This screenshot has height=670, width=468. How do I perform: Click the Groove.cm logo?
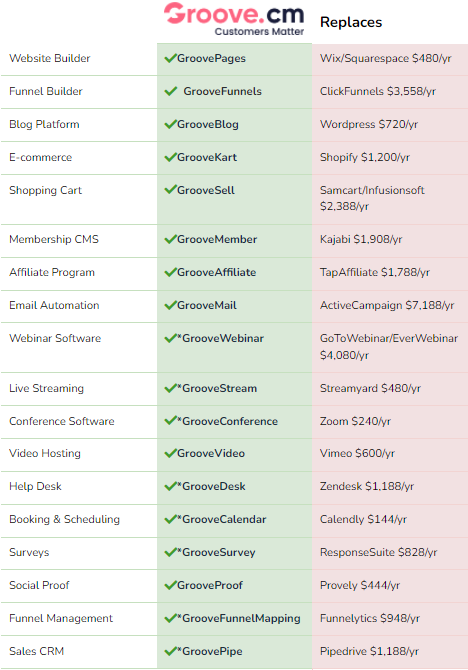coord(234,19)
